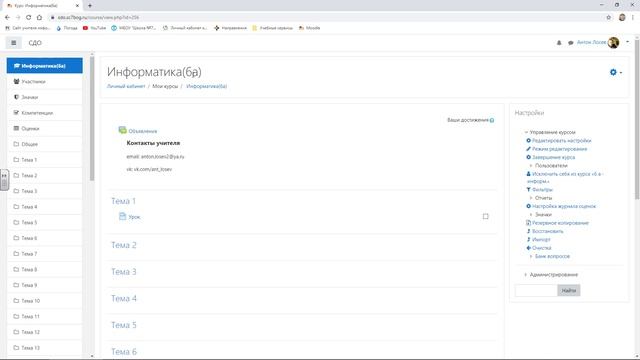Click gear icon for Редактировать настройки

(x=529, y=140)
